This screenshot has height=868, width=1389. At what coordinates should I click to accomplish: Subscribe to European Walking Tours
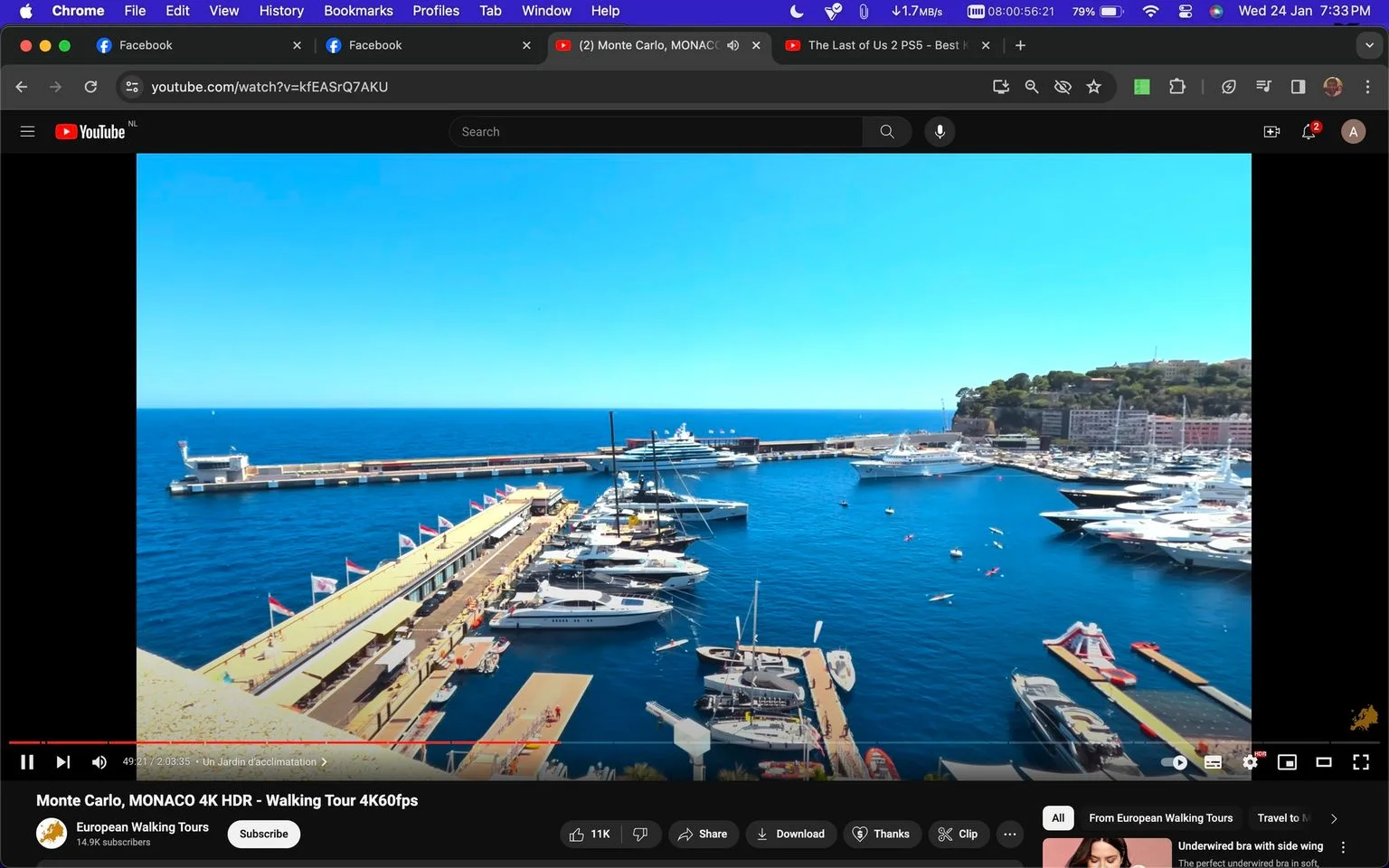click(263, 834)
